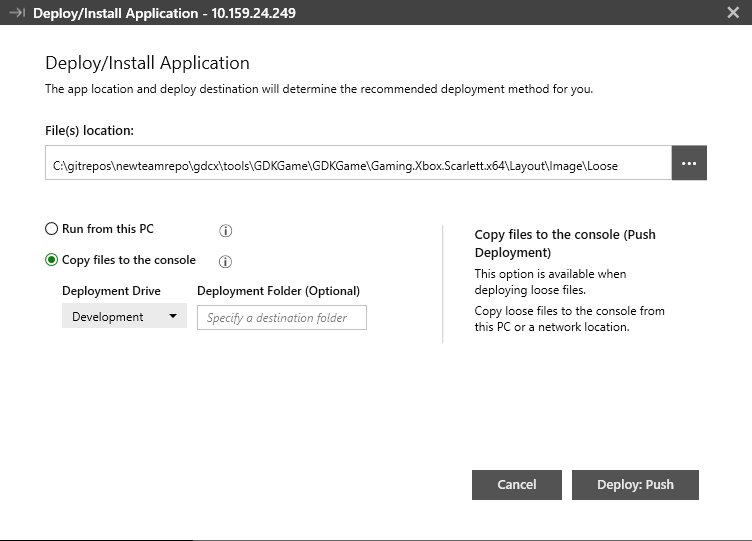Screen dimensions: 752x541
Task: Click the Deploy: Push button
Action: [x=635, y=484]
